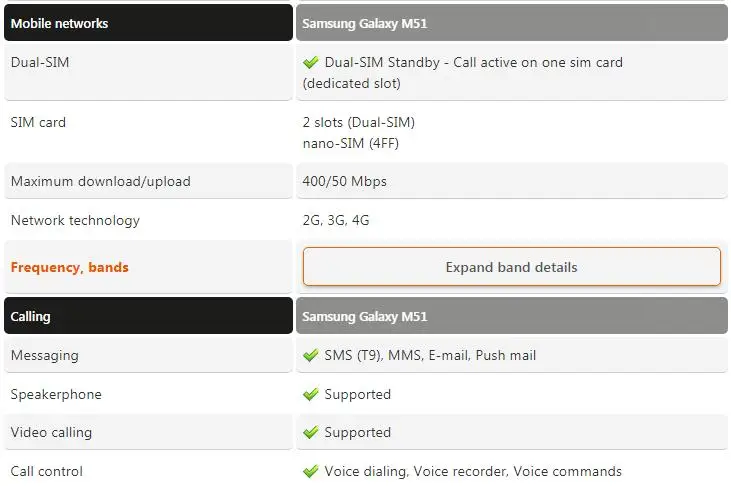Click the Network technology label
This screenshot has height=486, width=731.
coord(75,220)
